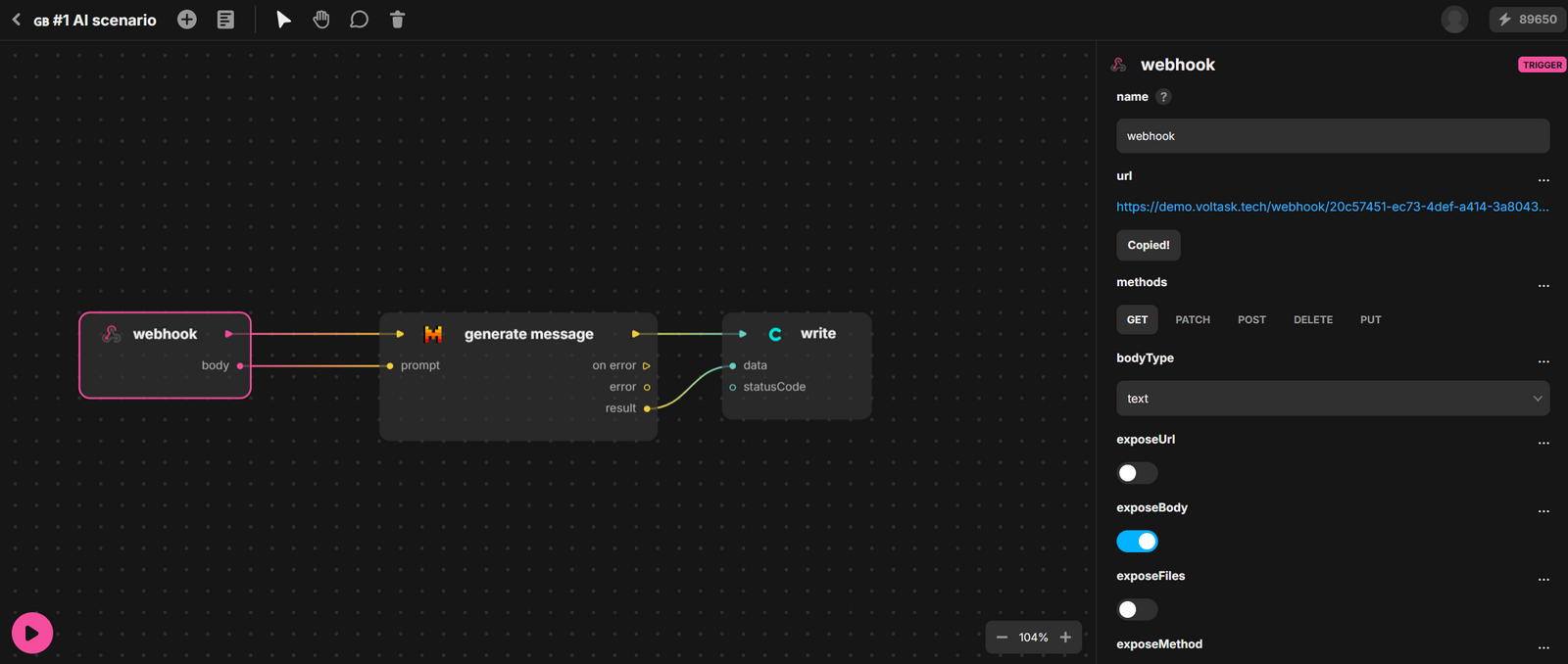The height and width of the screenshot is (664, 1568).
Task: Click the data input port on write
Action: coord(733,365)
